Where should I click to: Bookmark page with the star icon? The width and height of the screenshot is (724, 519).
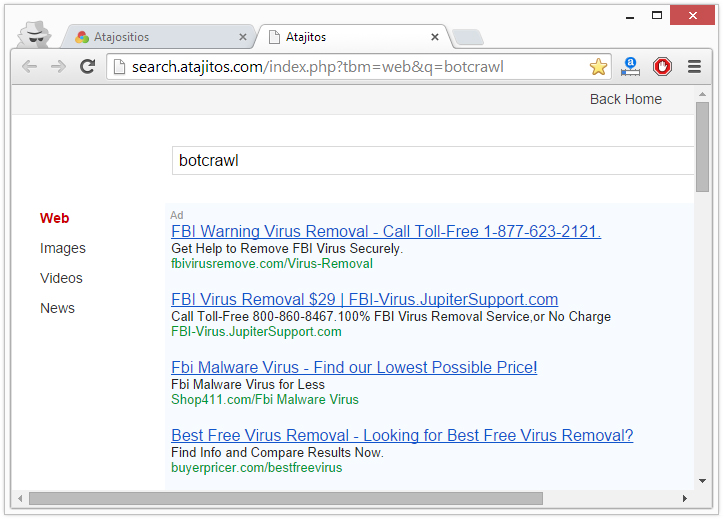point(598,67)
